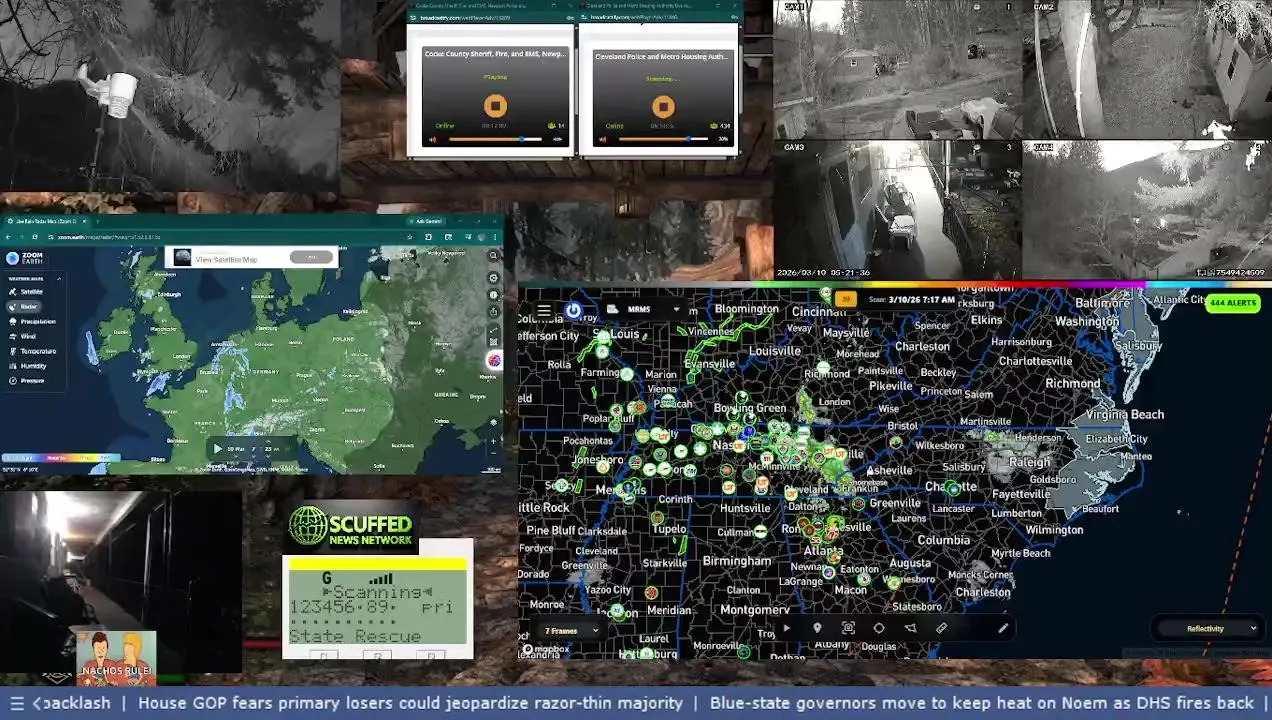
Task: Select Precipitation map mode in Zoom Earth
Action: pyautogui.click(x=32, y=321)
